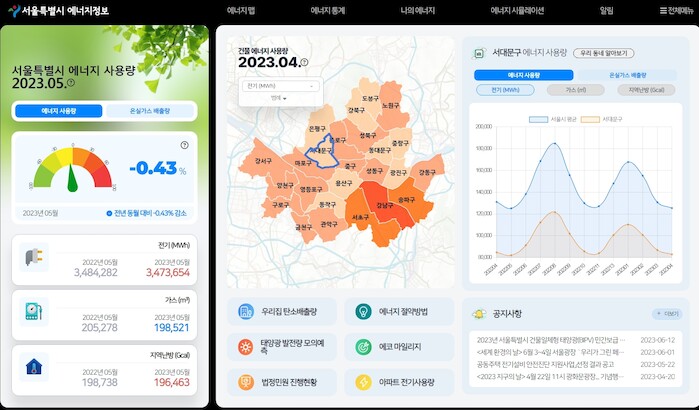Open 에너지 통계 in top navigation
The height and width of the screenshot is (410, 699).
pyautogui.click(x=327, y=10)
